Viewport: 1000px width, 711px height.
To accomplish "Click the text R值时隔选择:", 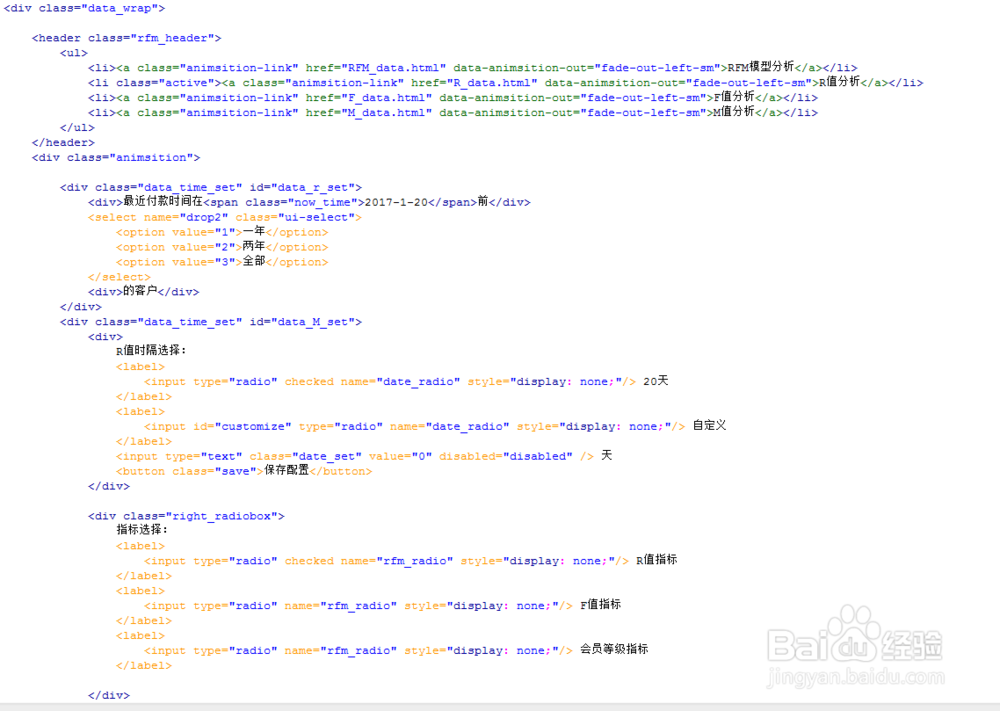I will click(151, 351).
